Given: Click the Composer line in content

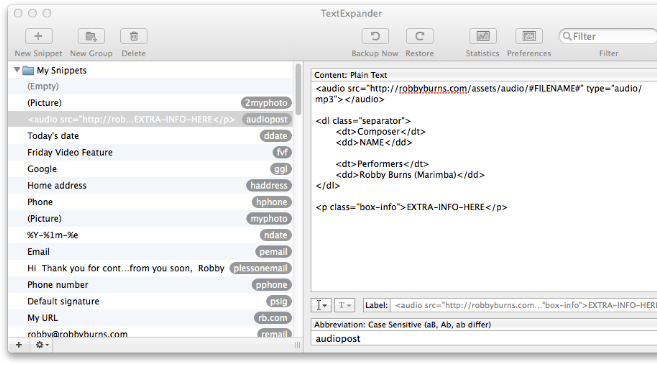Looking at the screenshot, I should click(x=380, y=132).
